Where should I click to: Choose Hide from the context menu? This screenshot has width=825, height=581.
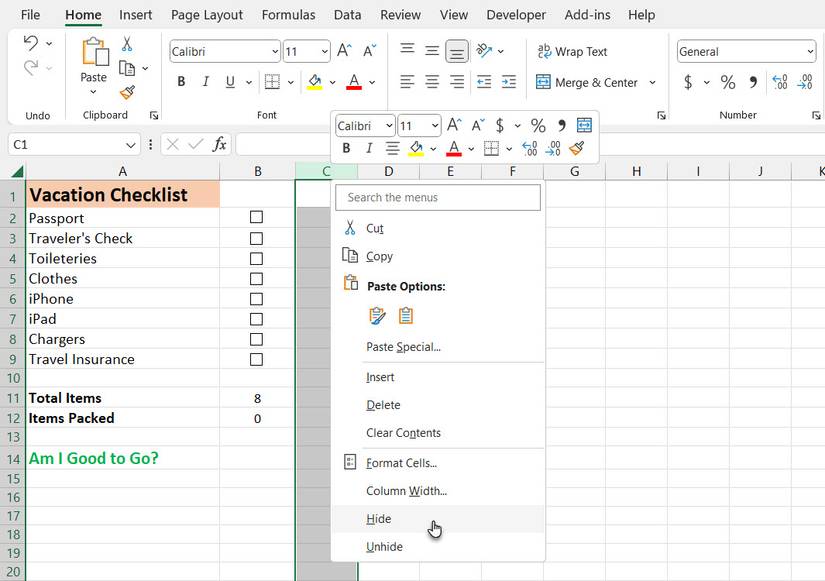tap(439, 519)
